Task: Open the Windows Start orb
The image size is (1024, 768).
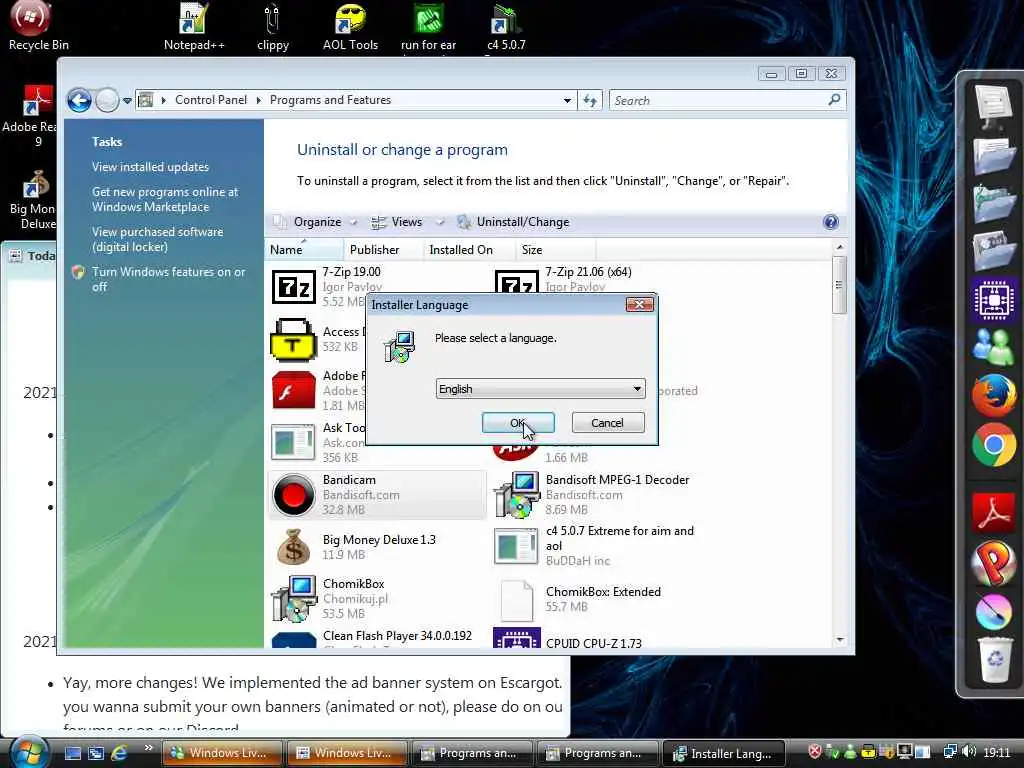Action: pyautogui.click(x=29, y=752)
